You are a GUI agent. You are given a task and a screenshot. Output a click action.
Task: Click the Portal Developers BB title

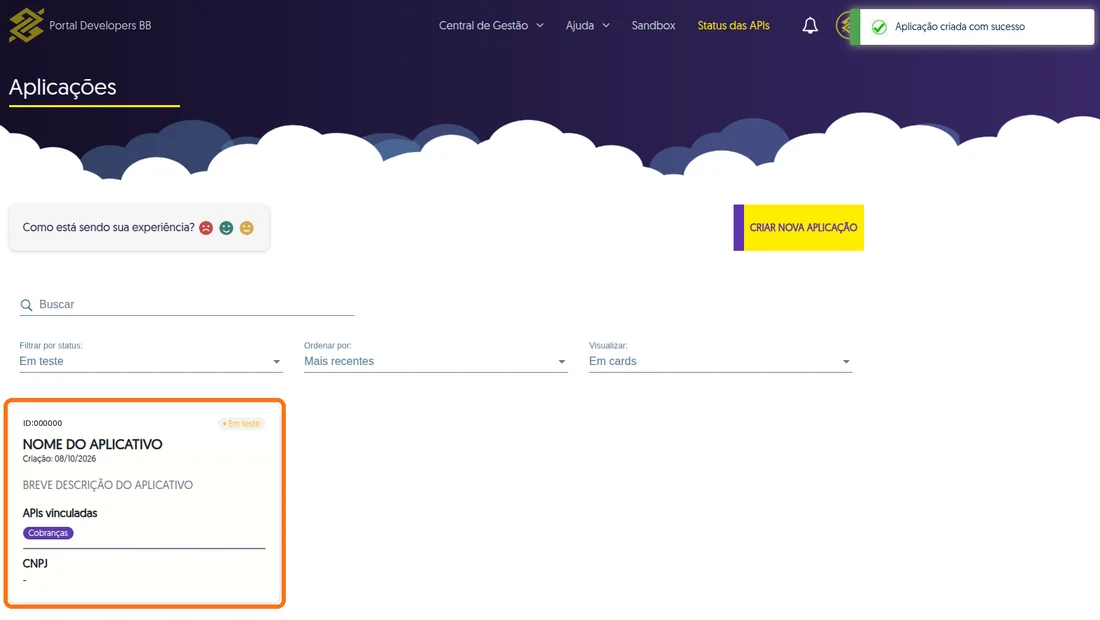[100, 25]
